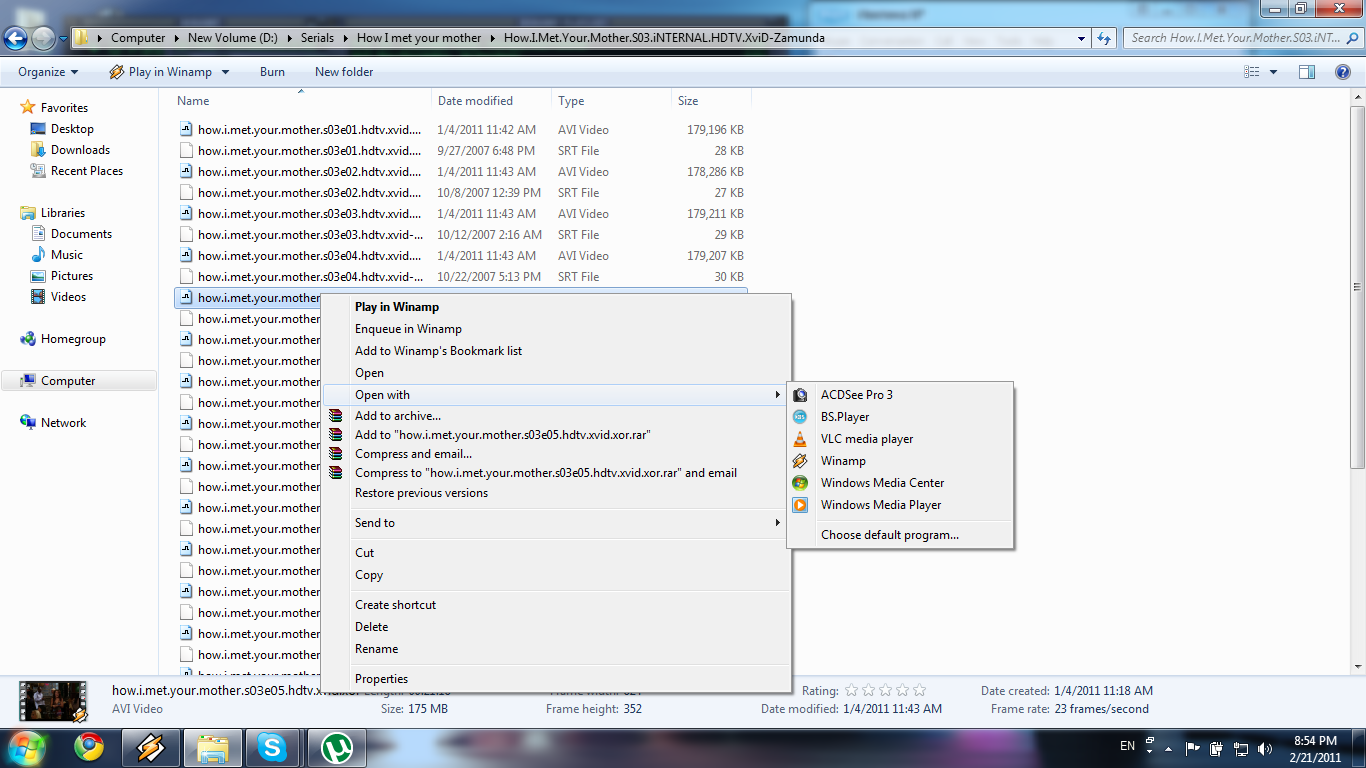
Task: Choose Windows Media Center icon
Action: coord(800,483)
